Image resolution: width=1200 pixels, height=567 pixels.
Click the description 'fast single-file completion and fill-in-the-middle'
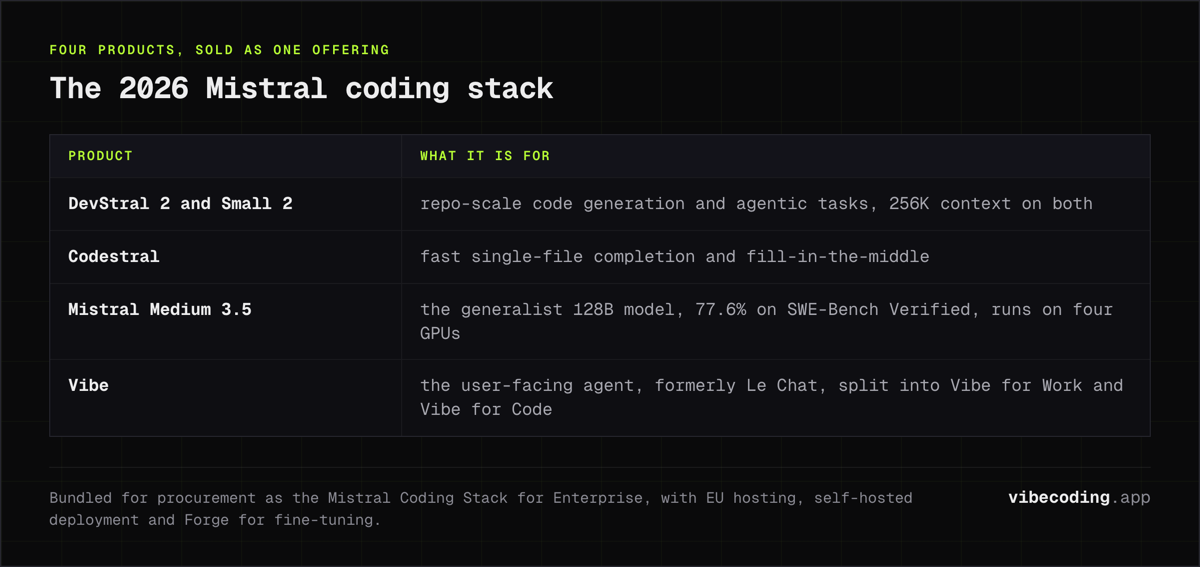click(x=675, y=257)
